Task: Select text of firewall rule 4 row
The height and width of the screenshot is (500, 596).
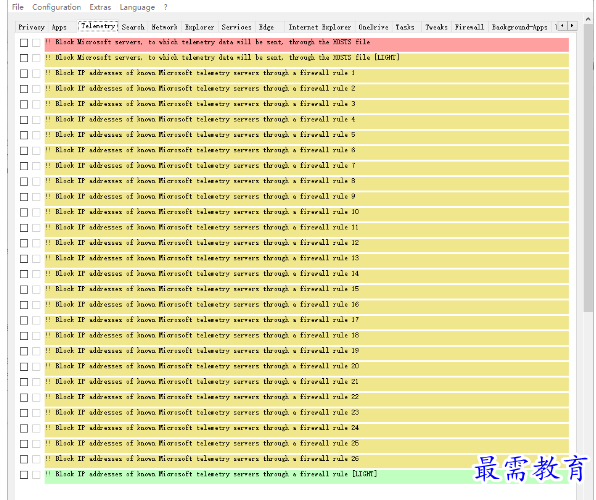Action: pyautogui.click(x=200, y=119)
